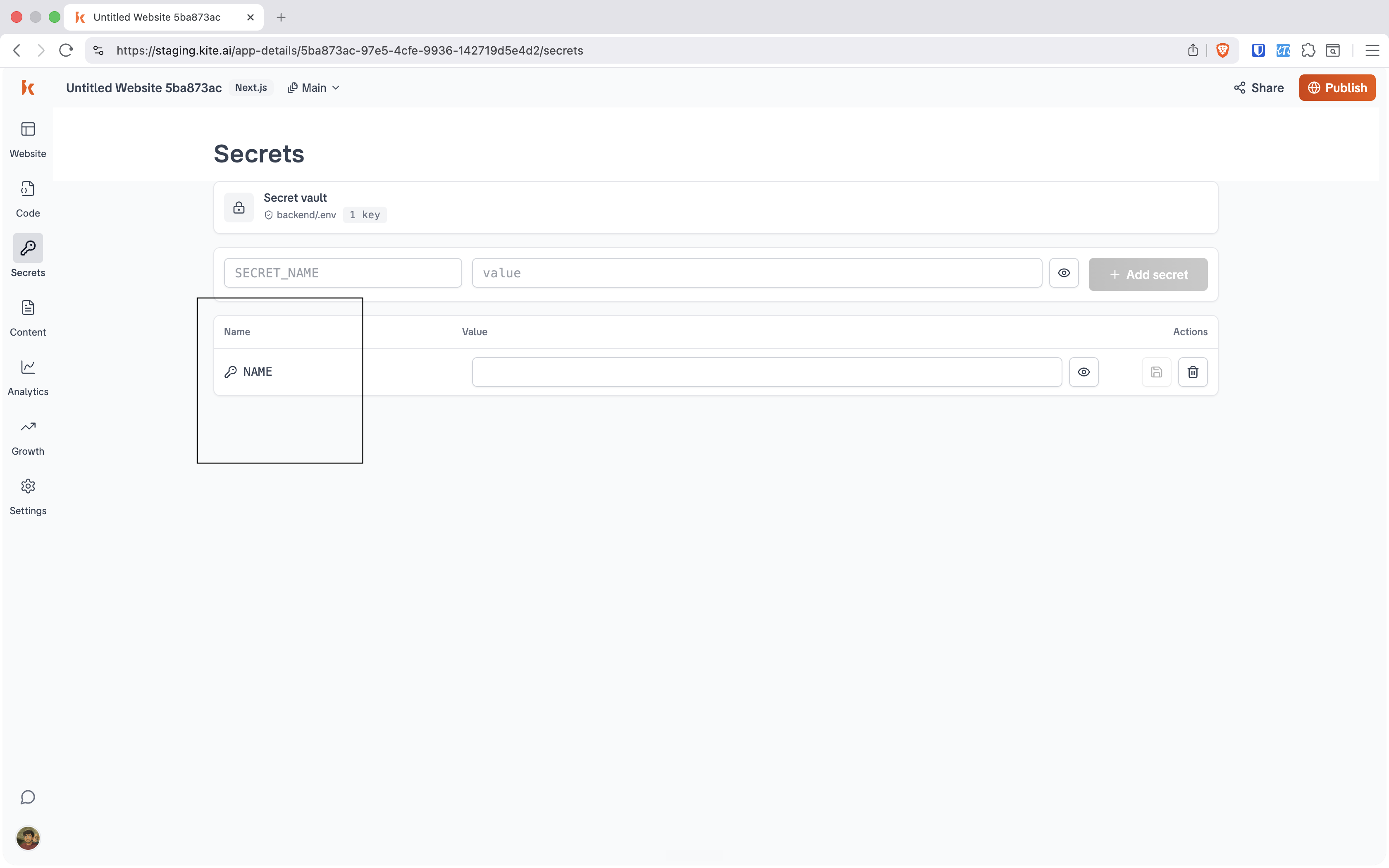Open the sidebar panel search icon in toolbar
The height and width of the screenshot is (868, 1389).
(1333, 50)
